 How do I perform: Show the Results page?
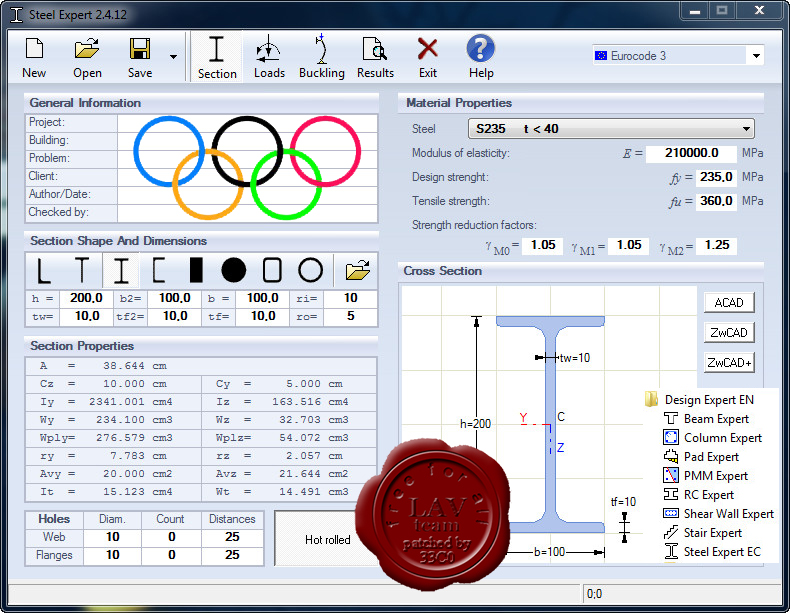pyautogui.click(x=375, y=57)
